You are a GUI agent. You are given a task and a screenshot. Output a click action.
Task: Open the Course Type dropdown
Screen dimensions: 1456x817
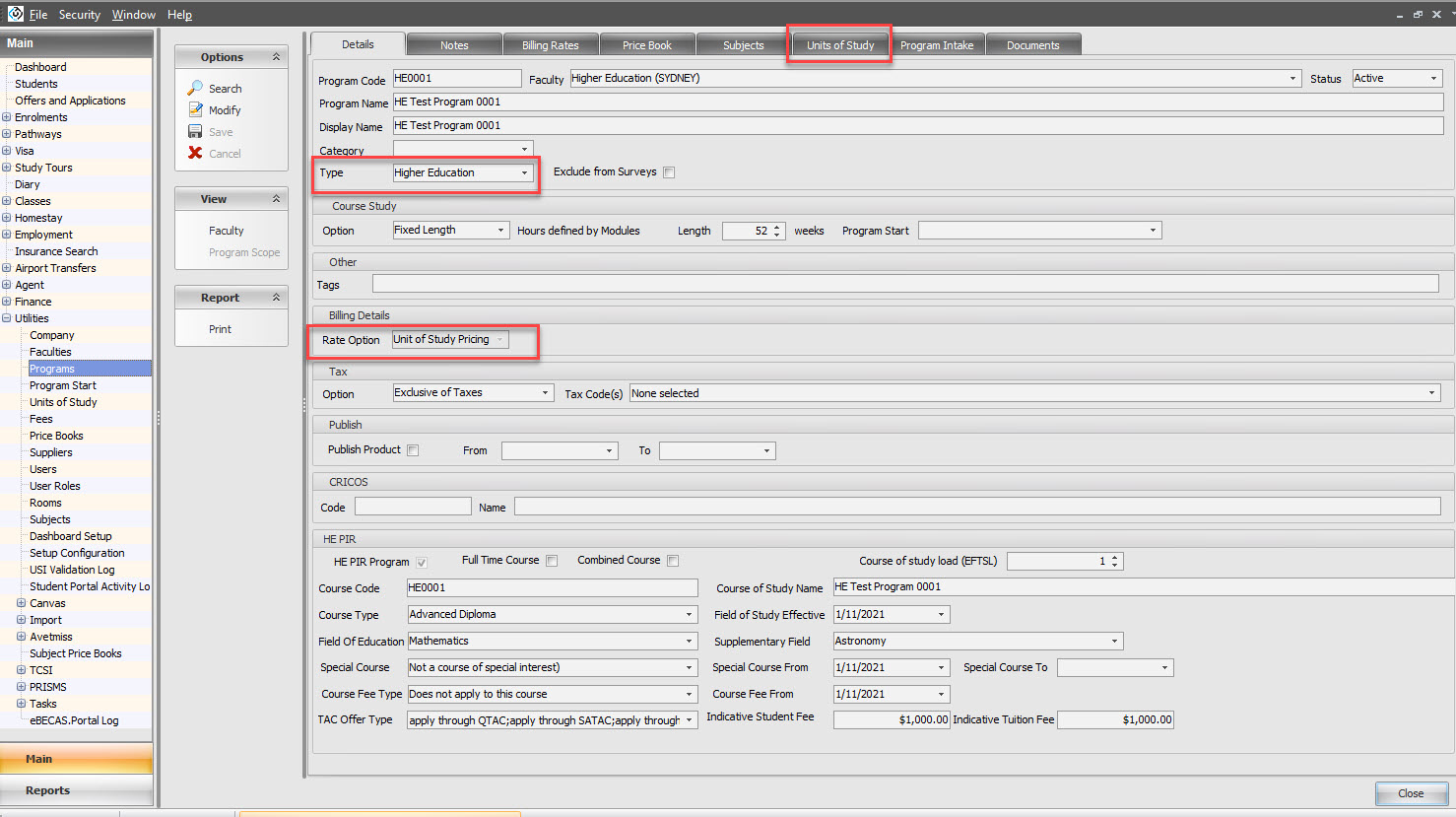point(689,615)
